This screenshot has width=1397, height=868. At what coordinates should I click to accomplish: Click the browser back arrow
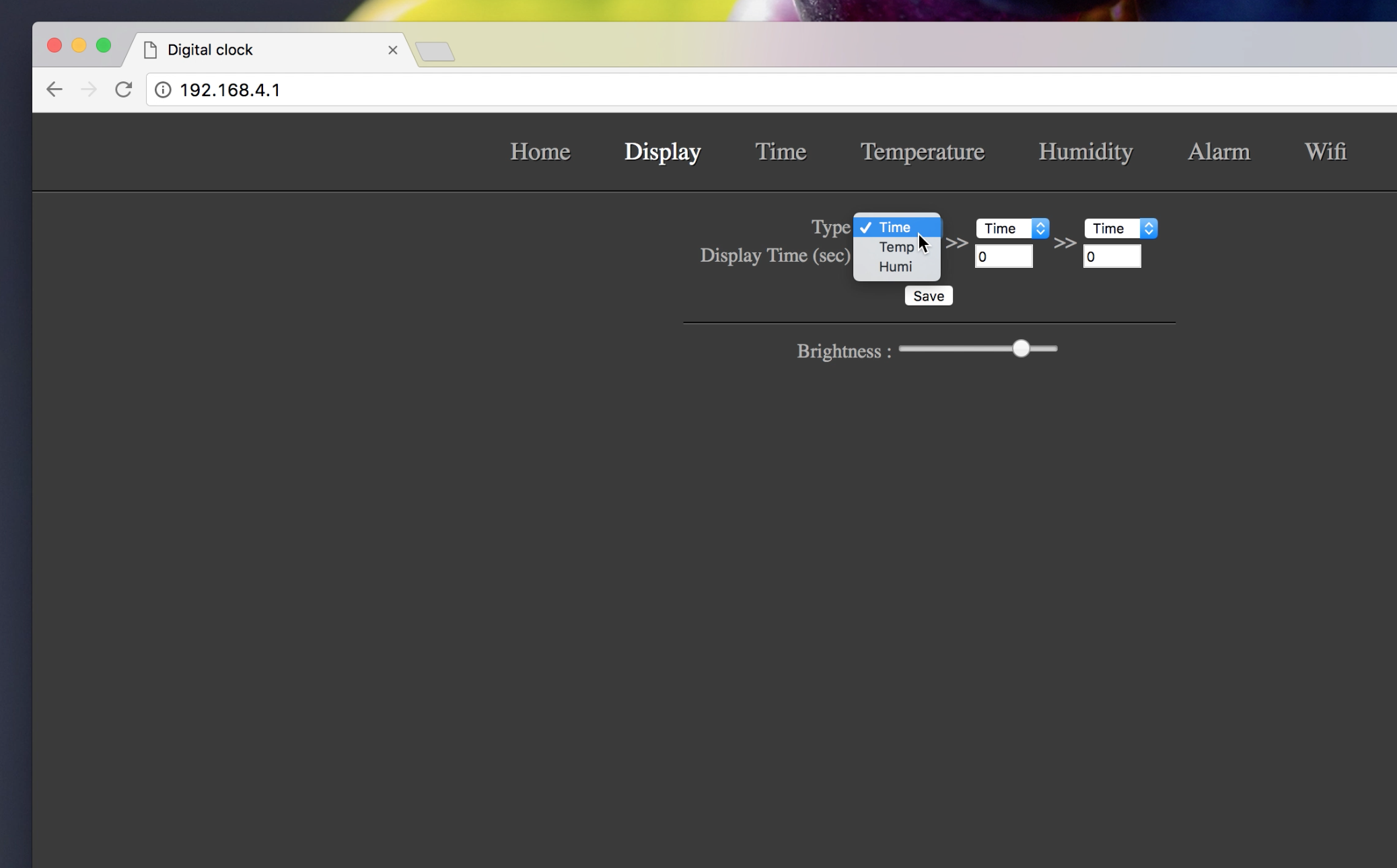[55, 89]
